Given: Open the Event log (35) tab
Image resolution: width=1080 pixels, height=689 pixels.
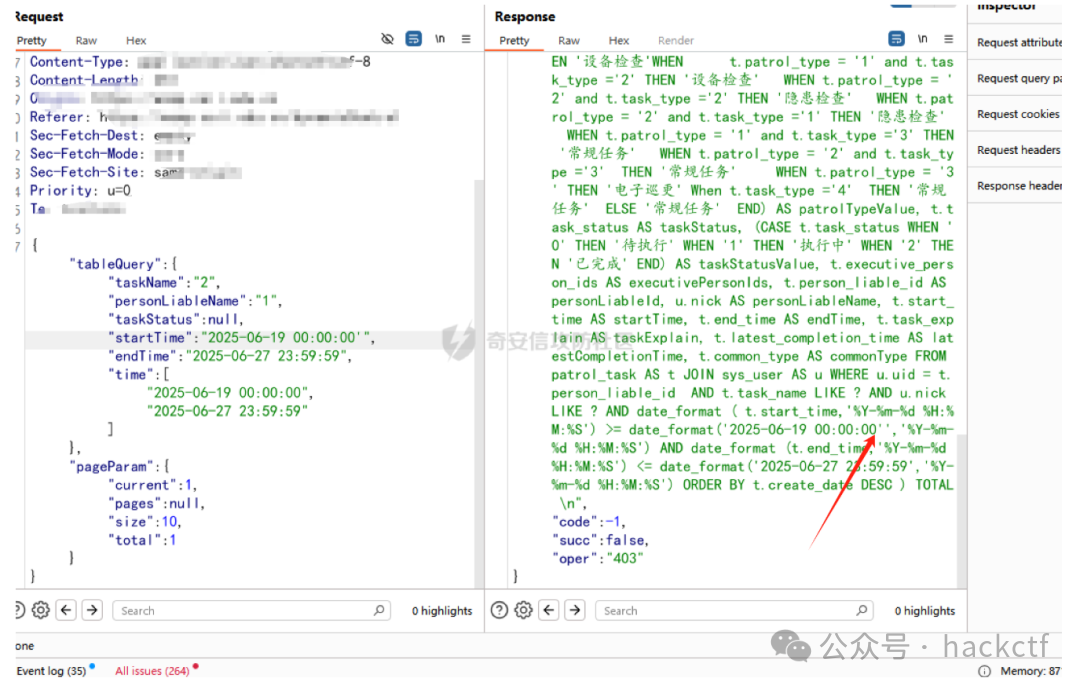Looking at the screenshot, I should tap(51, 670).
